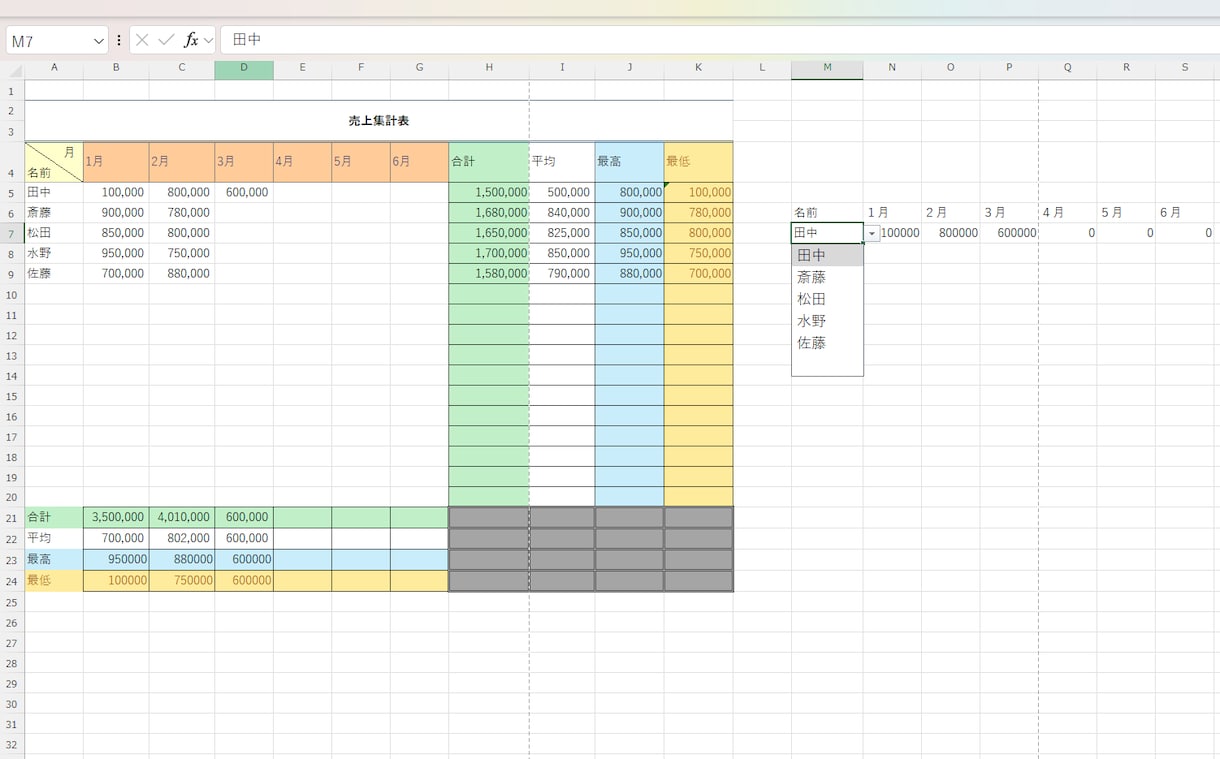Click the 100000 lookup result in cell N7
The width and height of the screenshot is (1220, 759).
(x=893, y=233)
